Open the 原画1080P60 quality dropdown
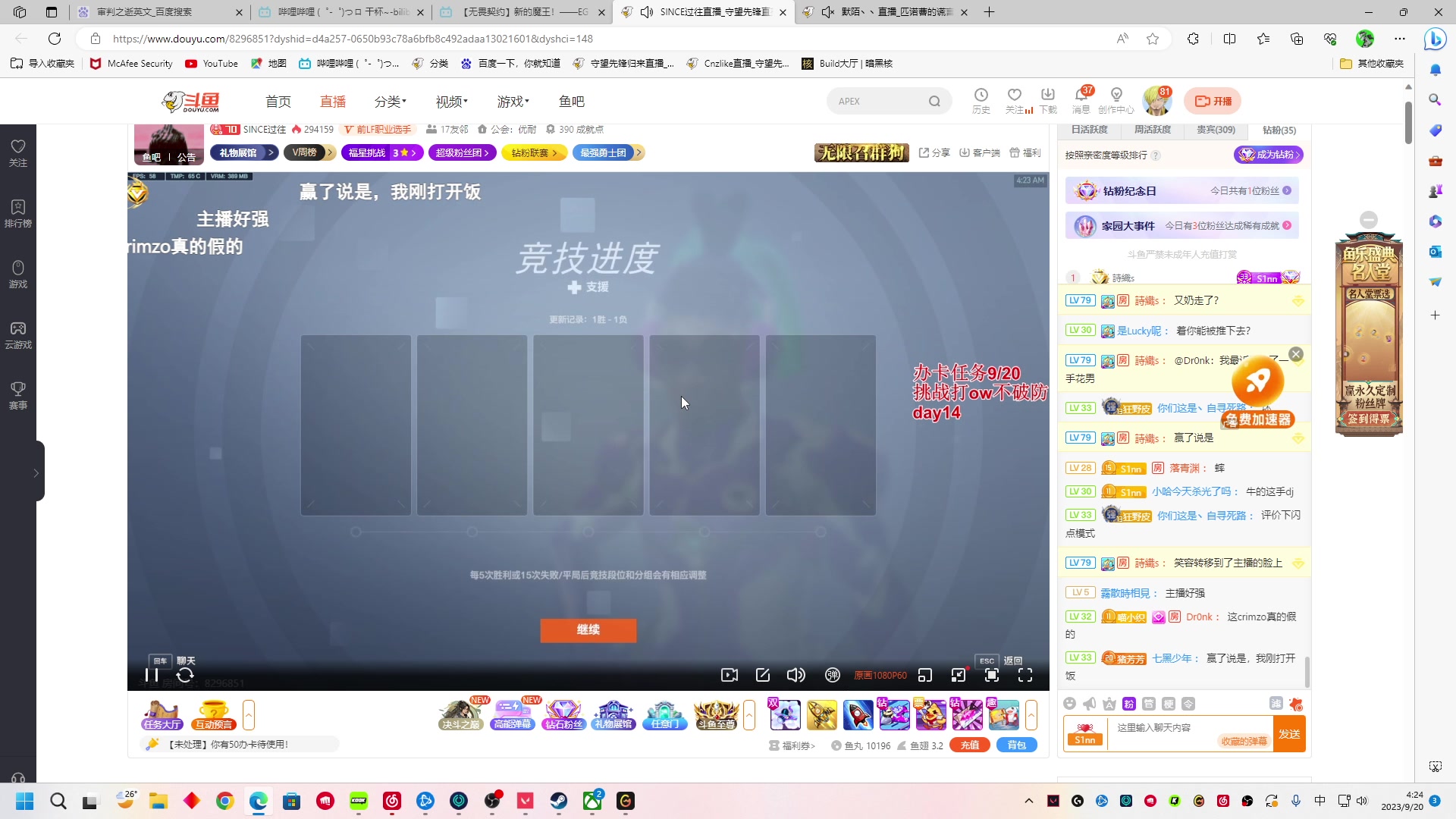The image size is (1456, 819). coord(880,675)
